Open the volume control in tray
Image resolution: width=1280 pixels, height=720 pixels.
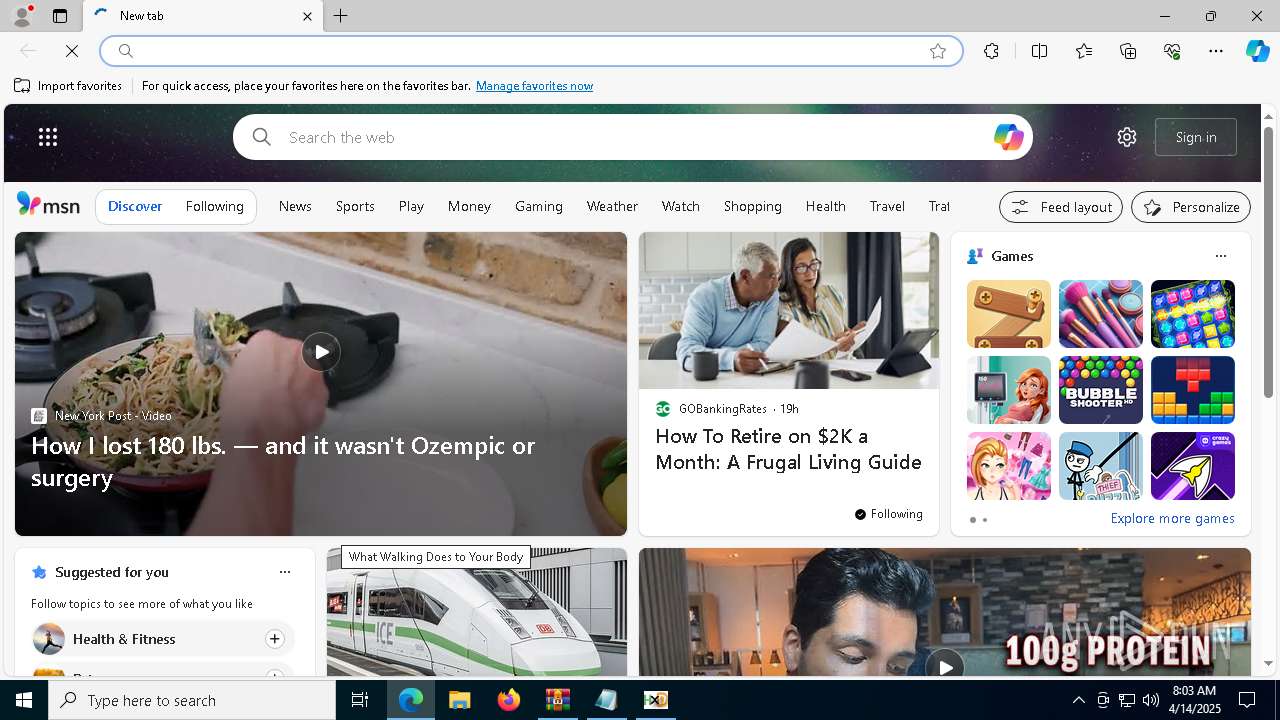[1151, 700]
